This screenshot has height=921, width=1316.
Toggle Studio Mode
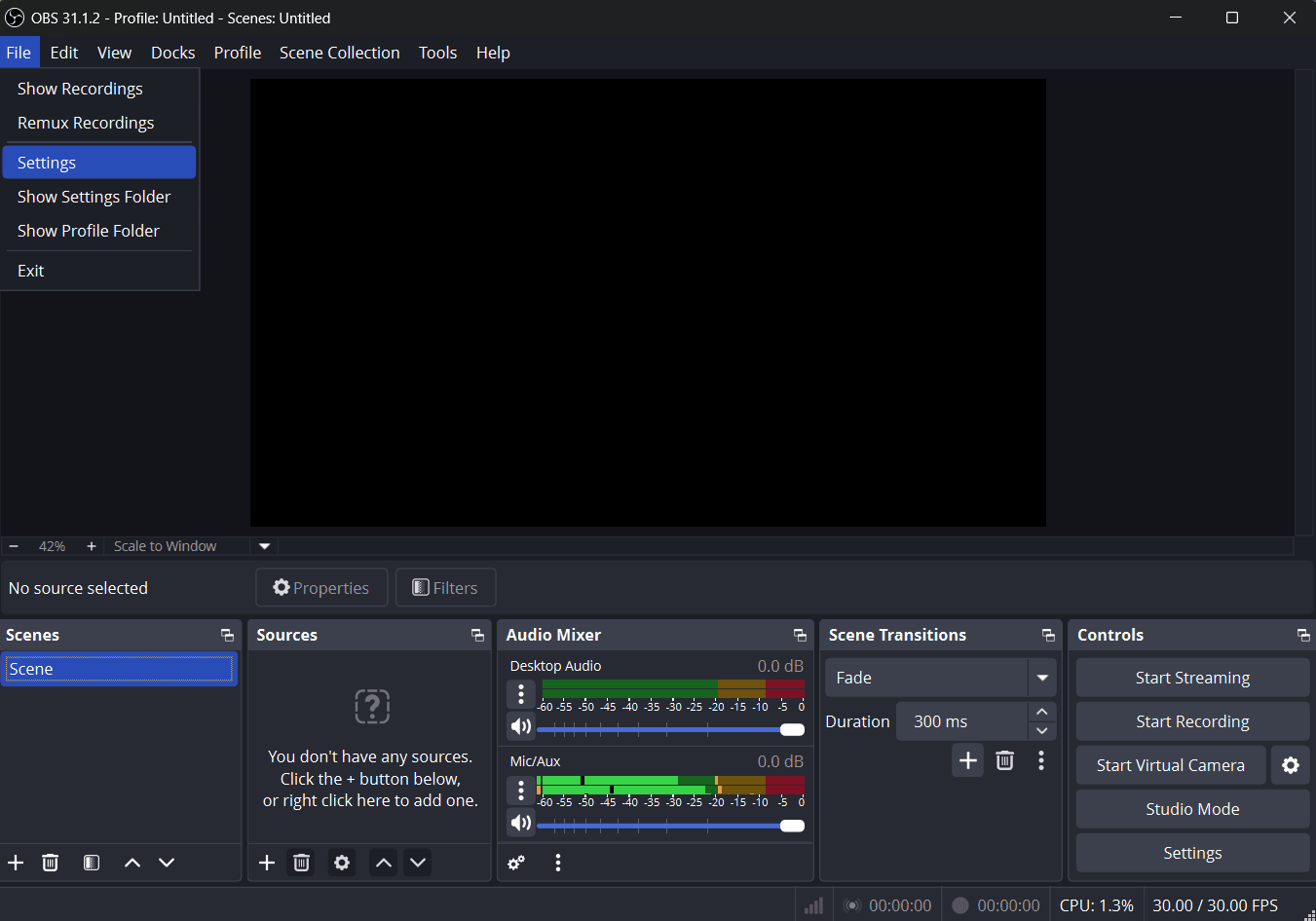[x=1192, y=809]
